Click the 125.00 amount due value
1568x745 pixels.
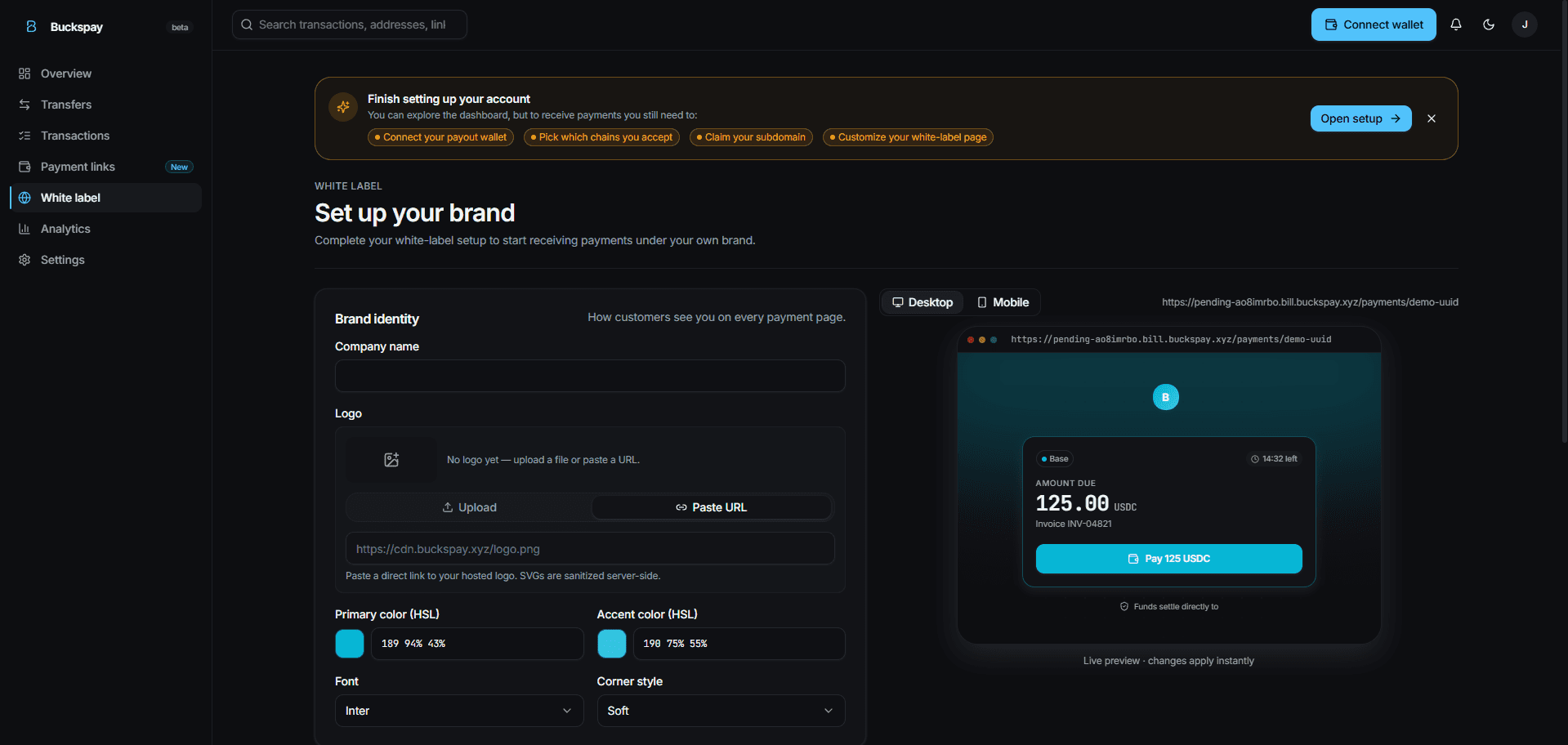(1072, 503)
